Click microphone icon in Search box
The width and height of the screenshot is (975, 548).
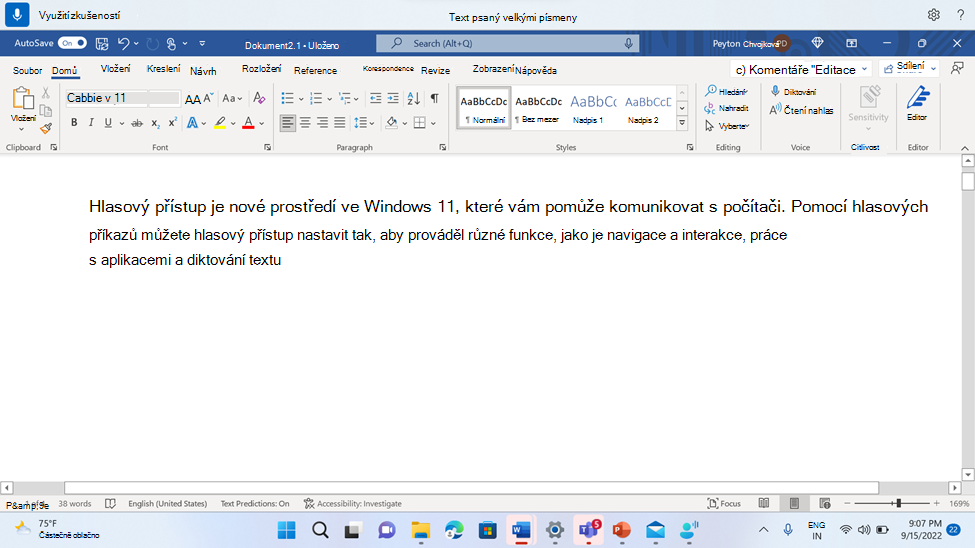tap(628, 43)
